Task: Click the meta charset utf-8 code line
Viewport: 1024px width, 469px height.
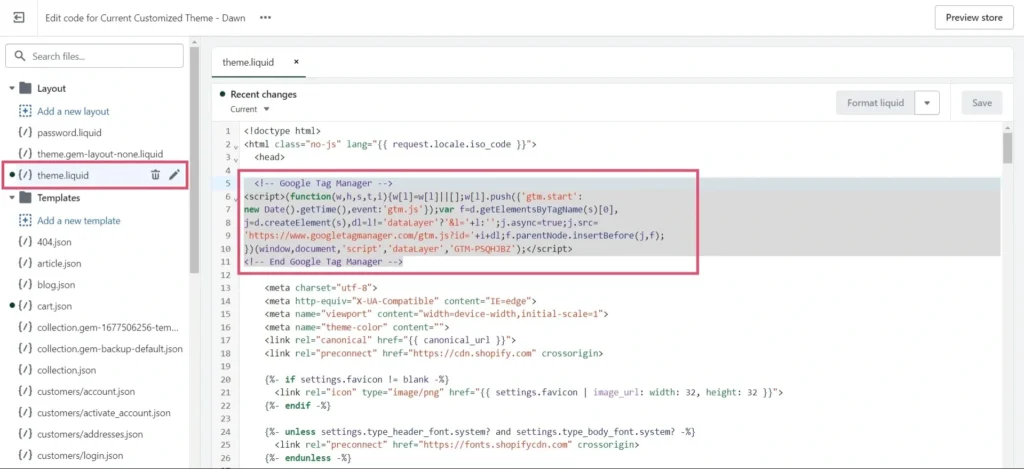Action: click(321, 288)
